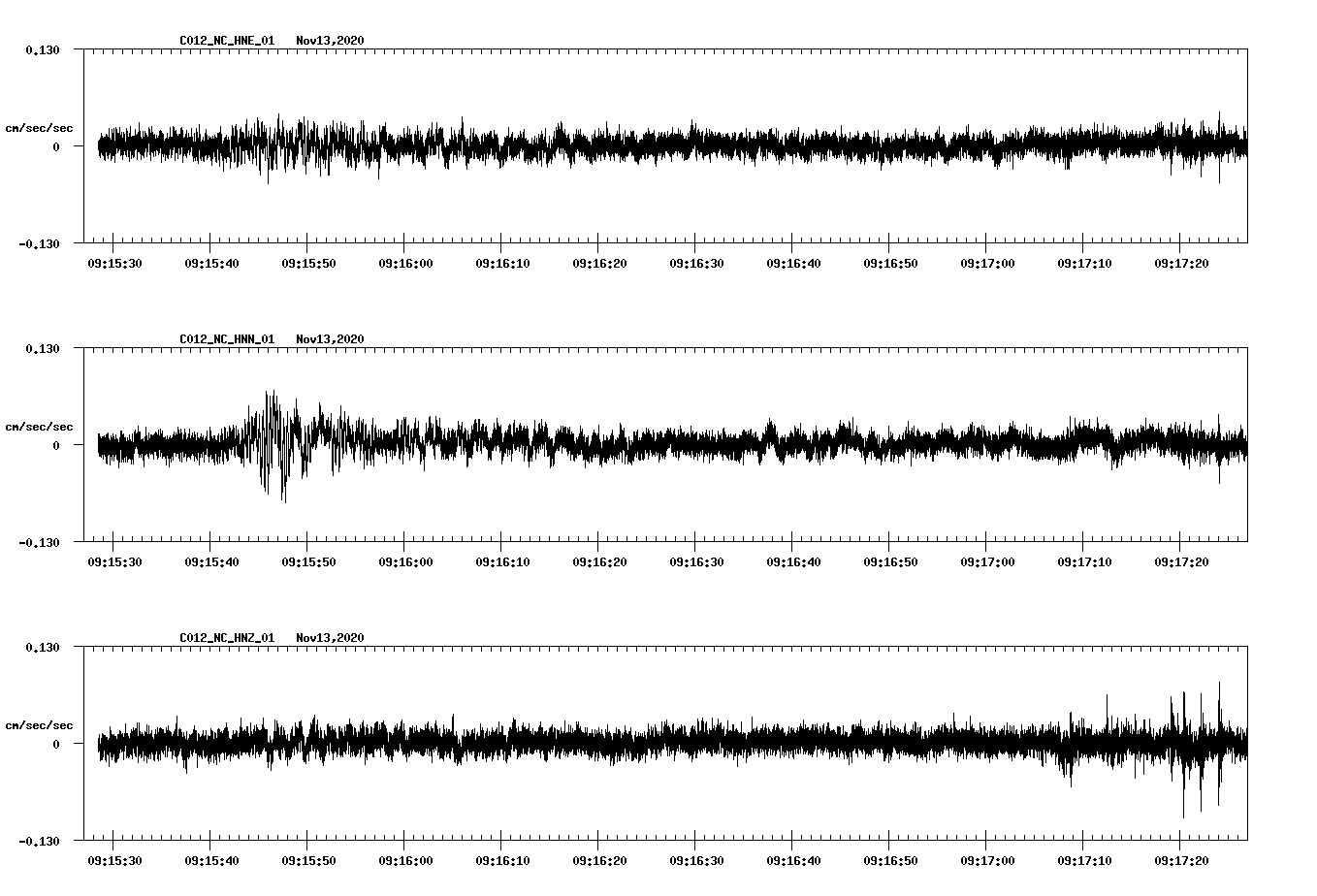Select the cm/sec/sec unit label on top plot

coord(39,127)
